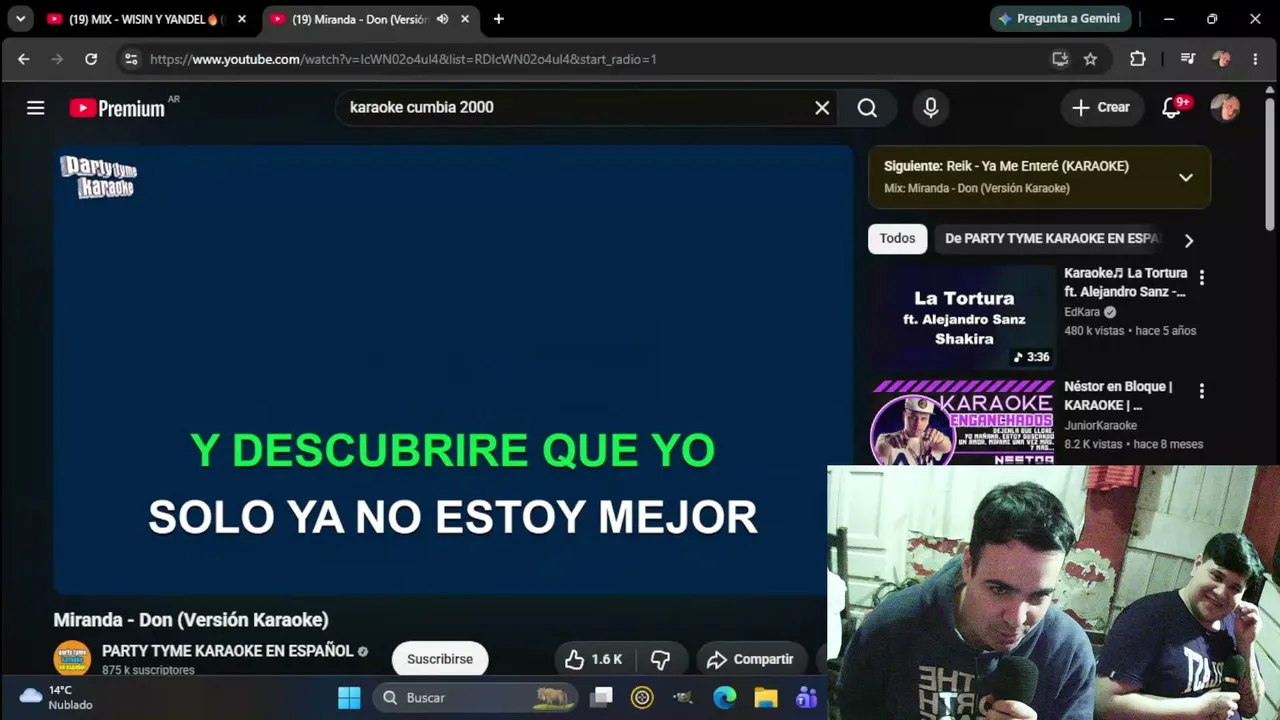1280x720 pixels.
Task: Open the YouTube hamburger guide menu
Action: 36,108
